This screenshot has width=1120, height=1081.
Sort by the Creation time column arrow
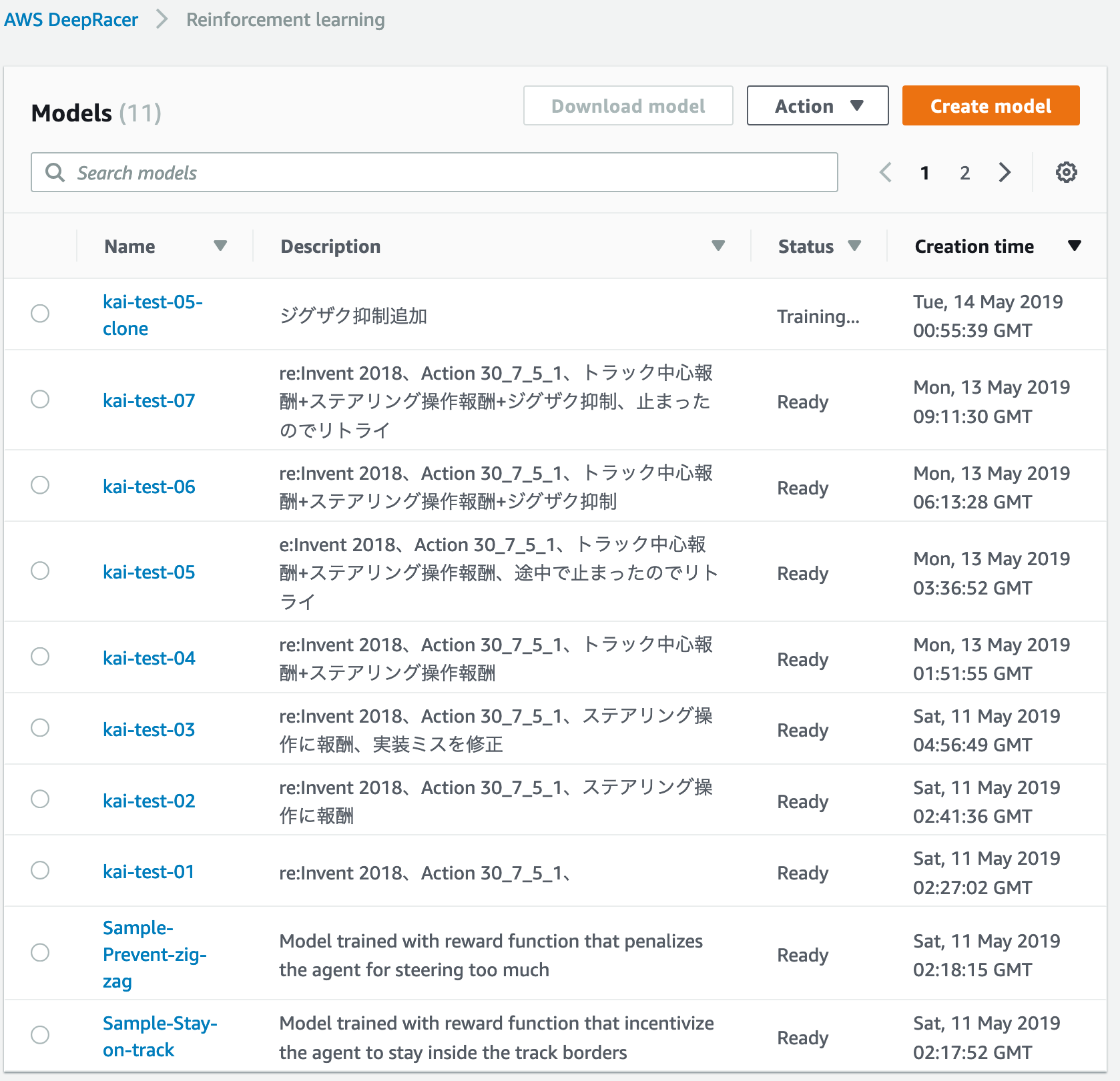pos(1075,246)
